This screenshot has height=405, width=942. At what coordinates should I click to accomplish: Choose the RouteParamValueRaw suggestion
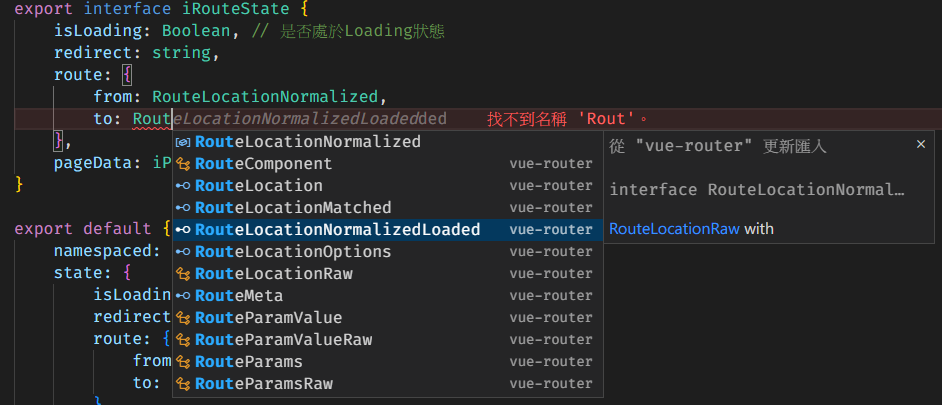[x=387, y=340]
